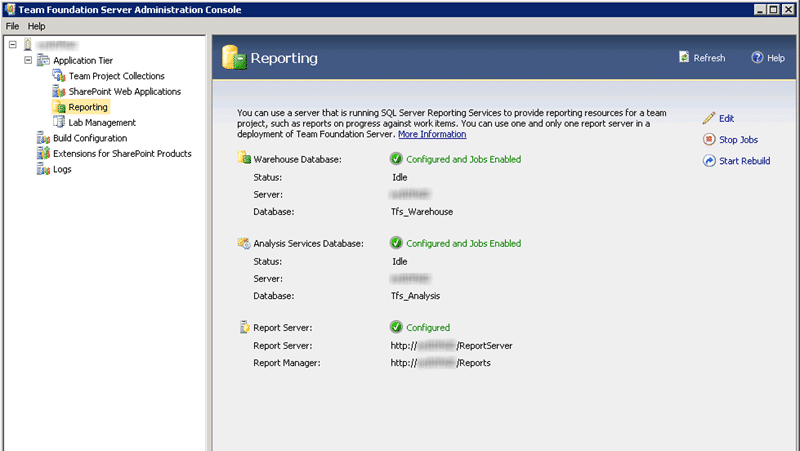Viewport: 800px width, 451px height.
Task: Click the Start Rebuild arrow icon
Action: click(x=709, y=161)
